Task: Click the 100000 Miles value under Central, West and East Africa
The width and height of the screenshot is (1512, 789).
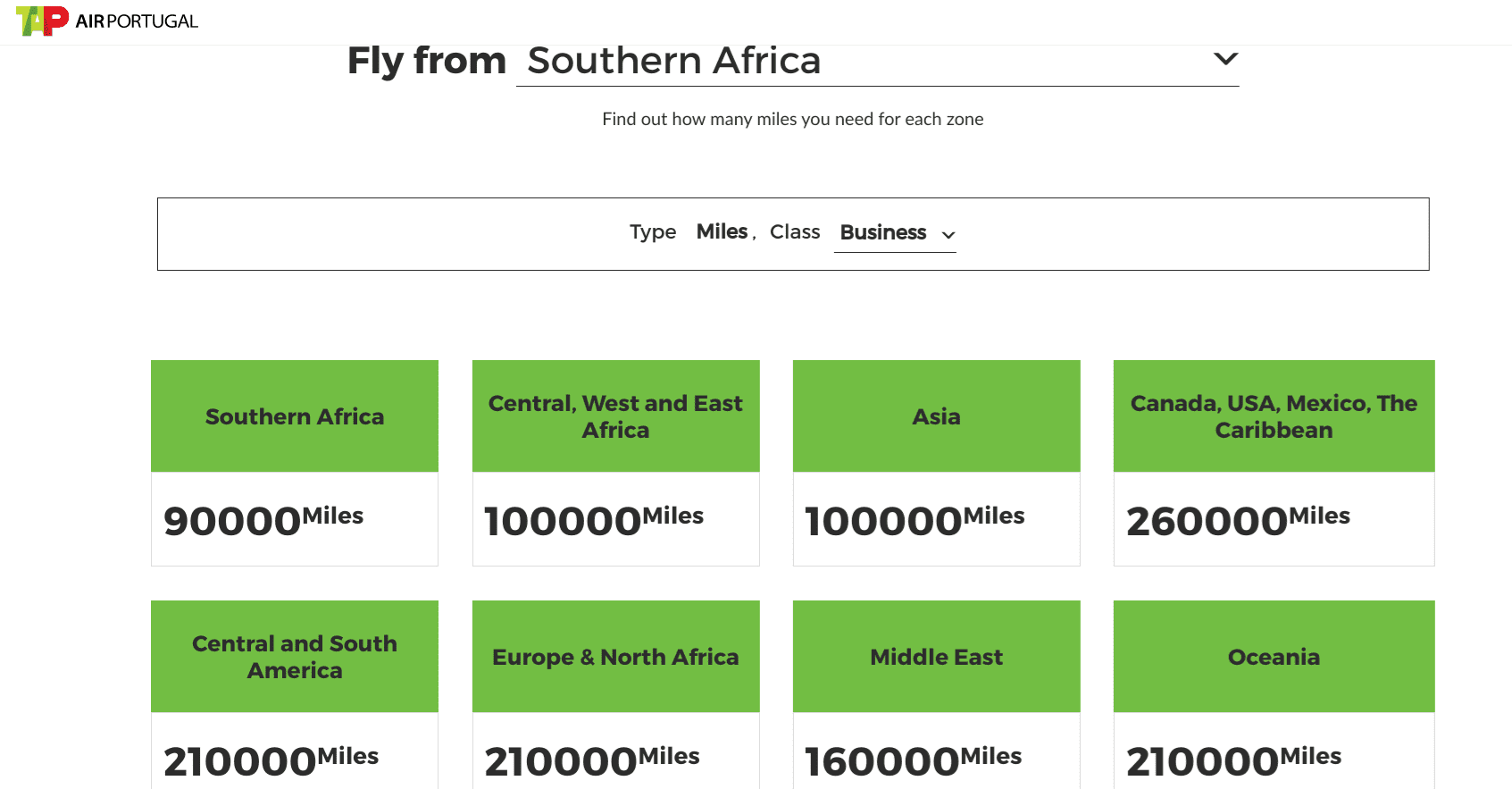Action: pos(594,520)
